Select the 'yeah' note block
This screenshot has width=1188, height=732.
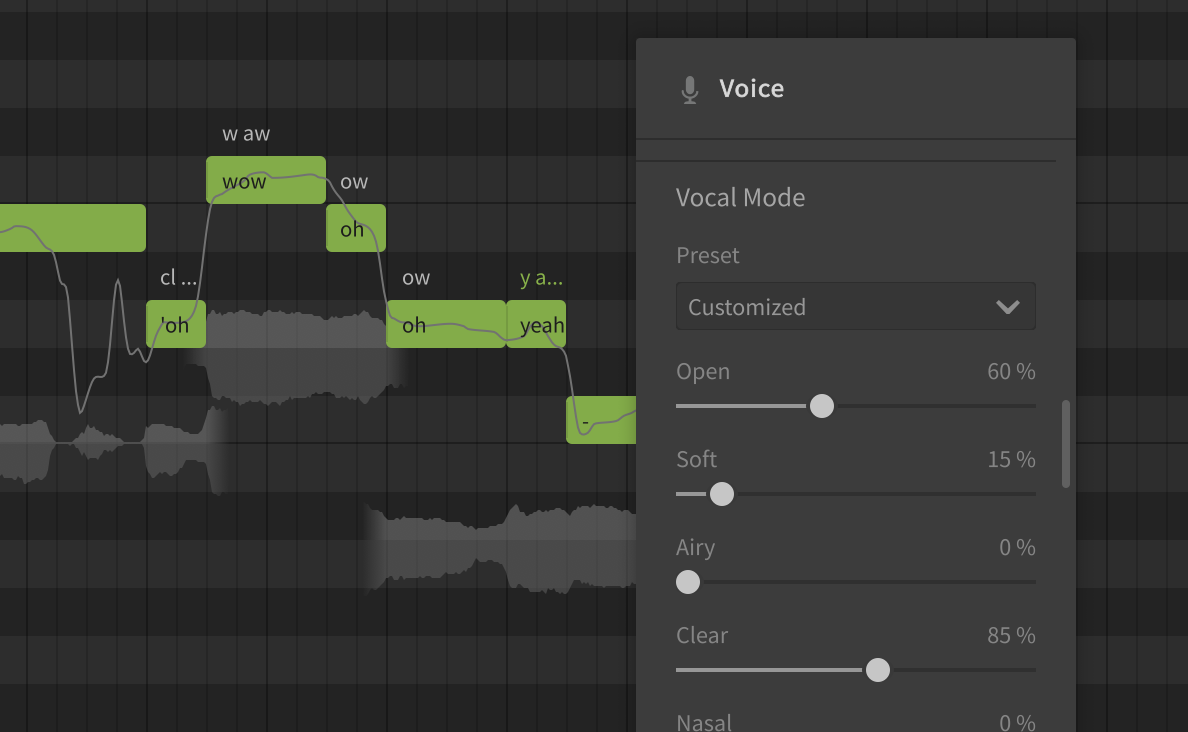coord(536,324)
